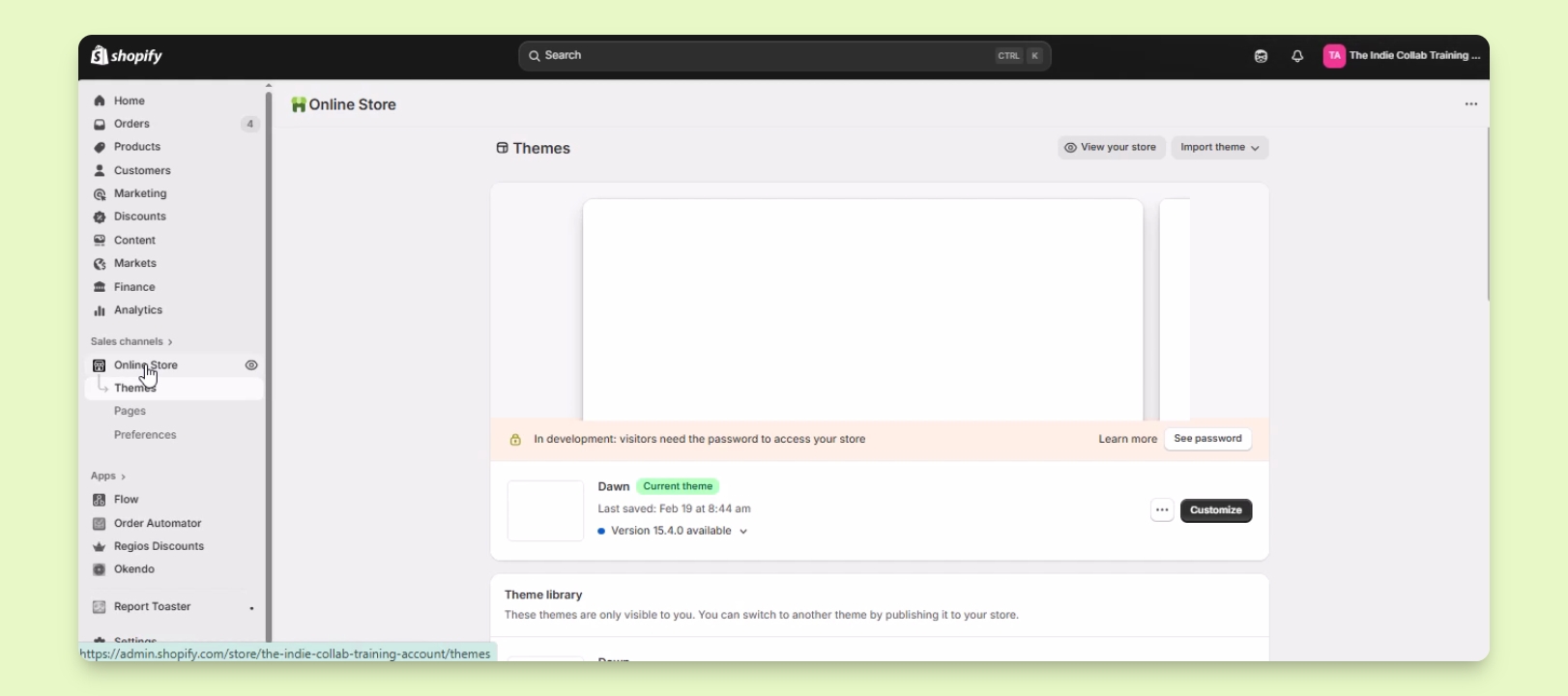Click the Customers person icon

coord(100,170)
